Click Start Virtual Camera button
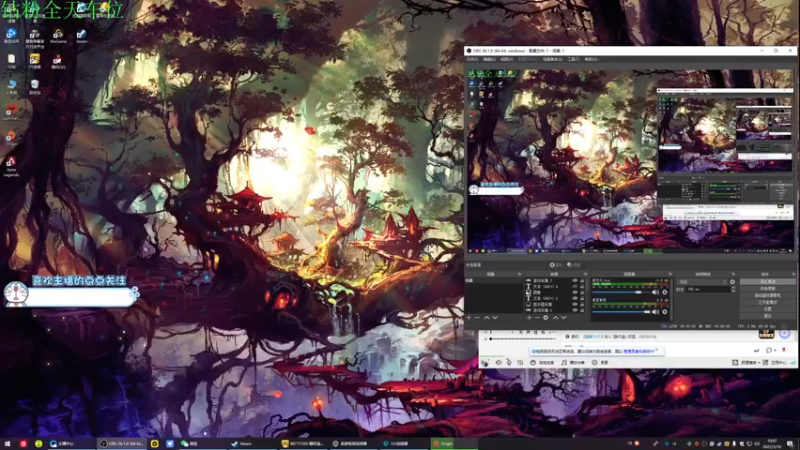Screen dimensions: 800x450 [x=768, y=295]
